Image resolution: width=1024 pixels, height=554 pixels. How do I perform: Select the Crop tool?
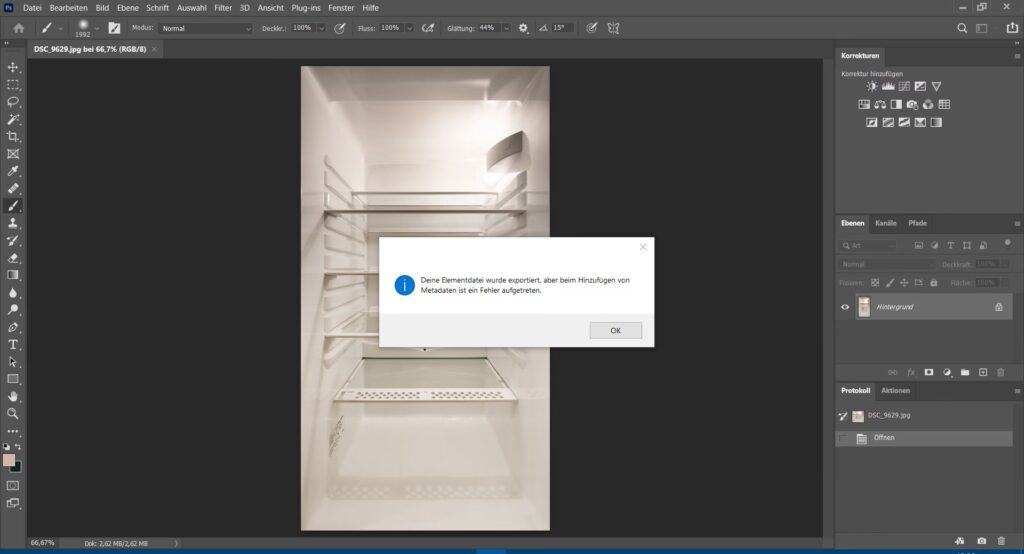coord(13,136)
